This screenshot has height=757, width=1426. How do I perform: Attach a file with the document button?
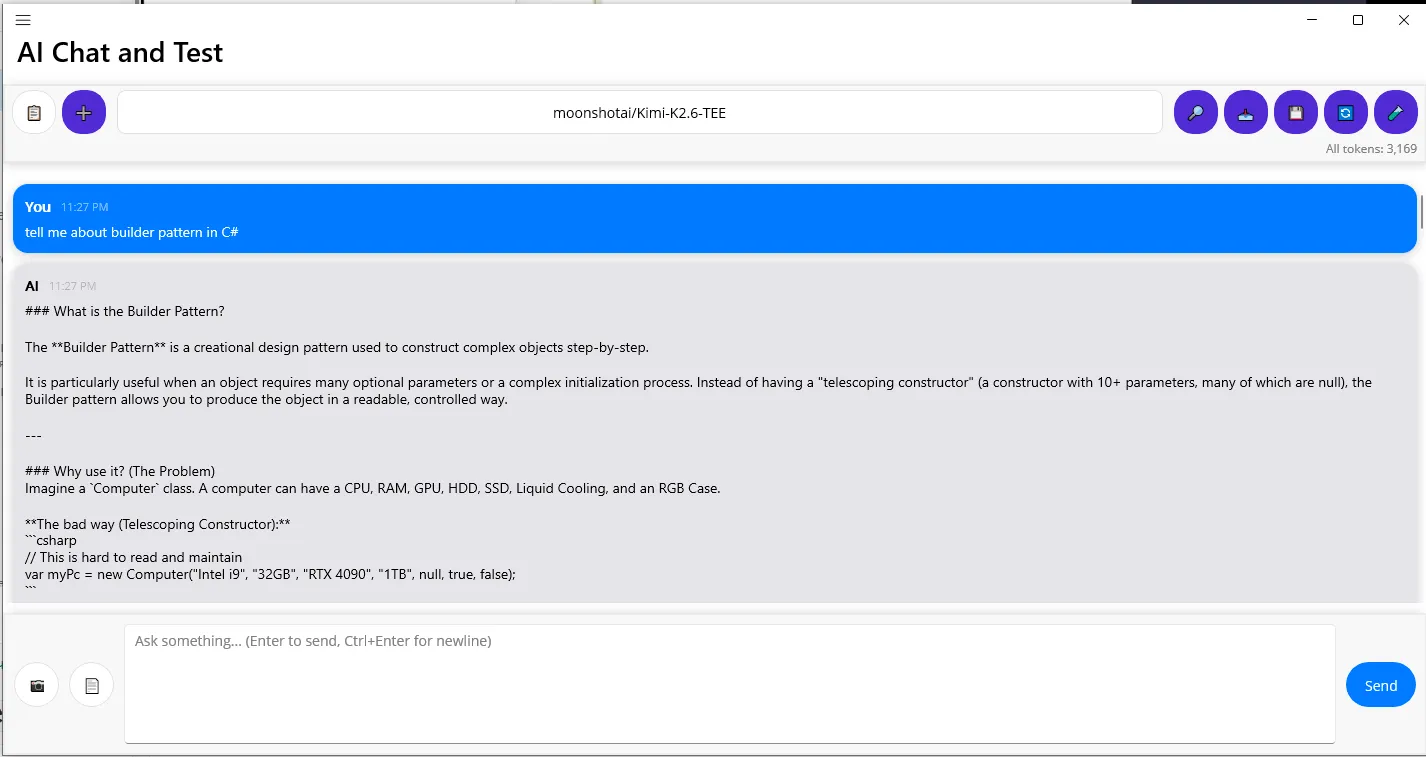(x=92, y=685)
